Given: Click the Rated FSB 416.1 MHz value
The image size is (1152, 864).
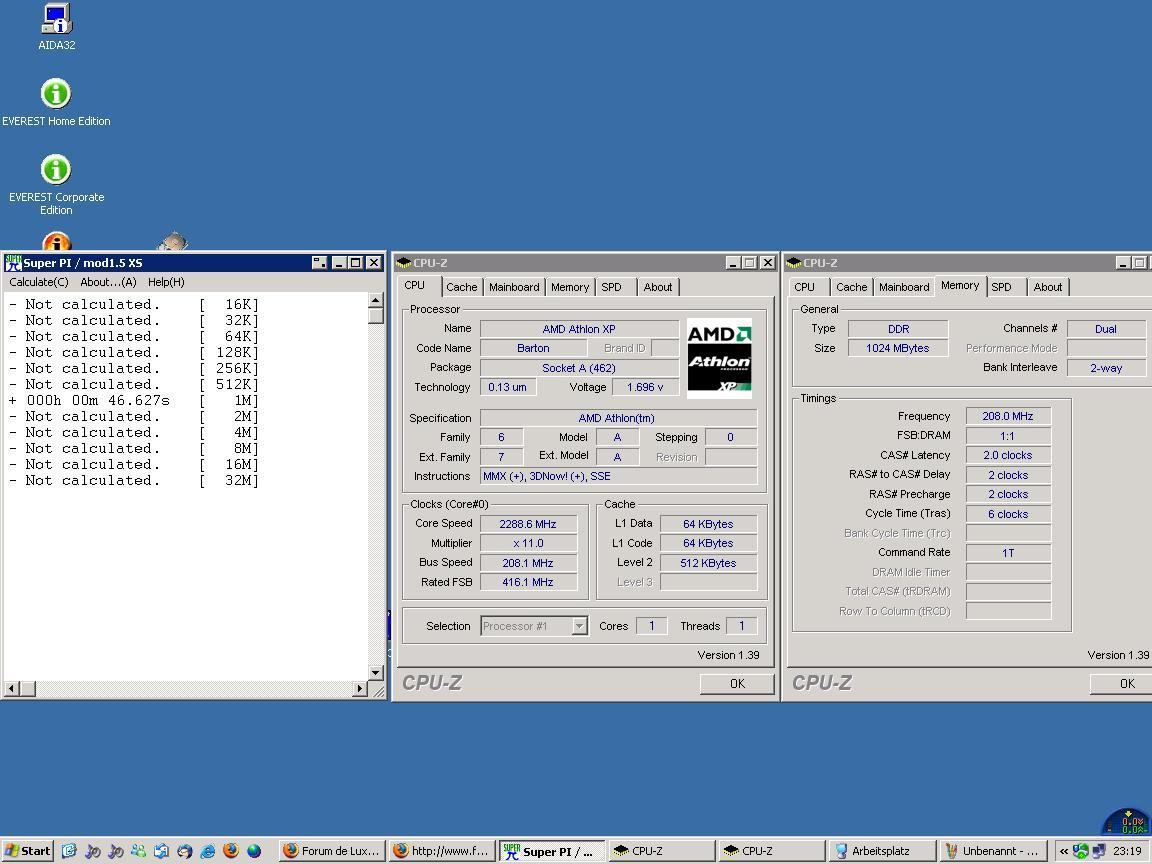Looking at the screenshot, I should coord(528,582).
